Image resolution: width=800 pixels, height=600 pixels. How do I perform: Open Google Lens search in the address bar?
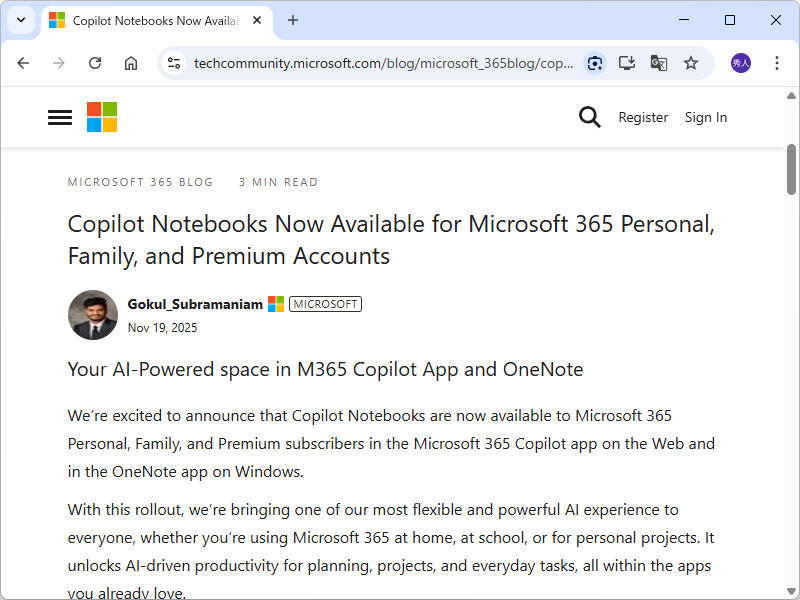click(595, 63)
